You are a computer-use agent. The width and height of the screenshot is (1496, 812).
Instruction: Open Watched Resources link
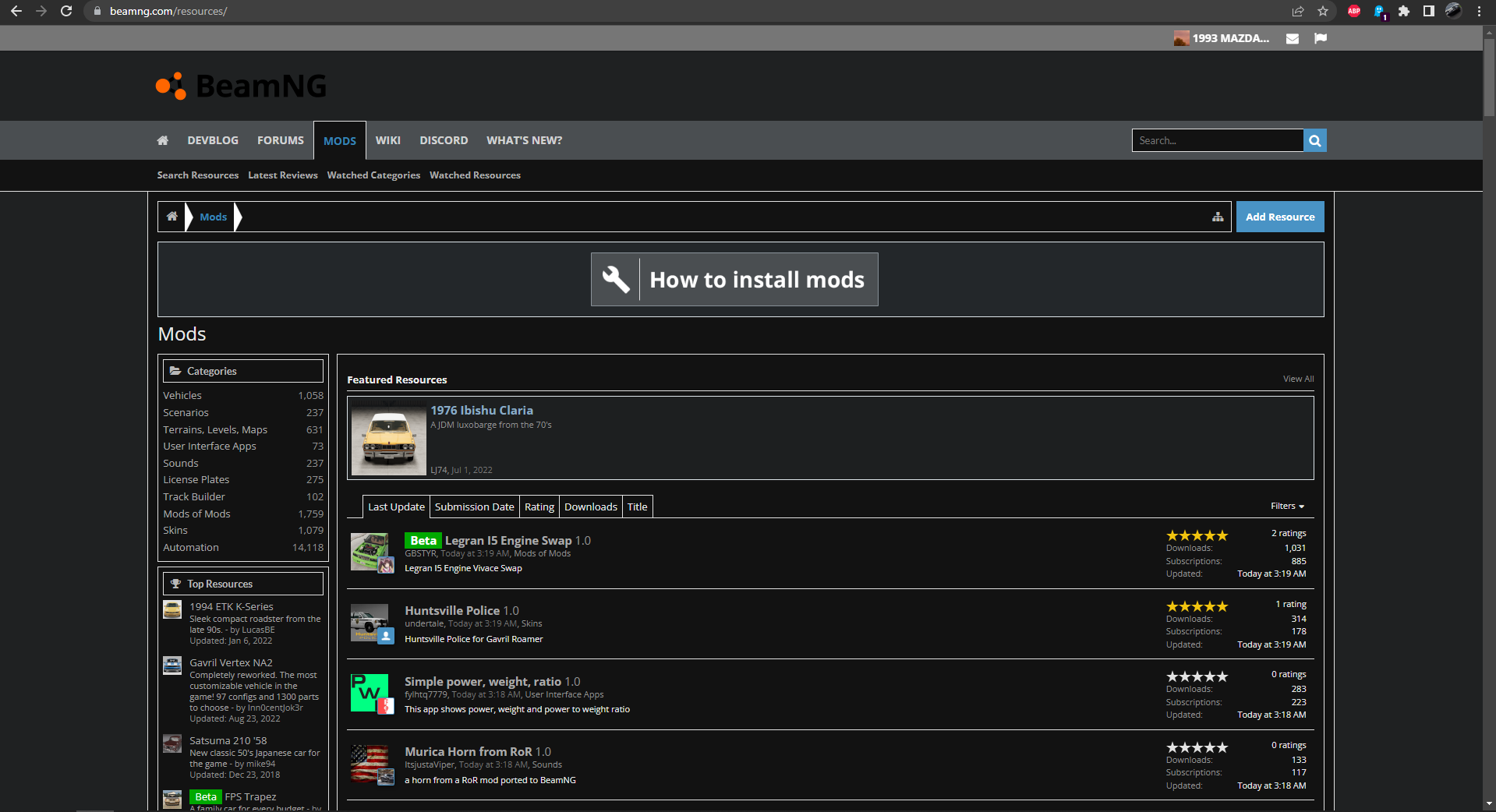pos(476,175)
